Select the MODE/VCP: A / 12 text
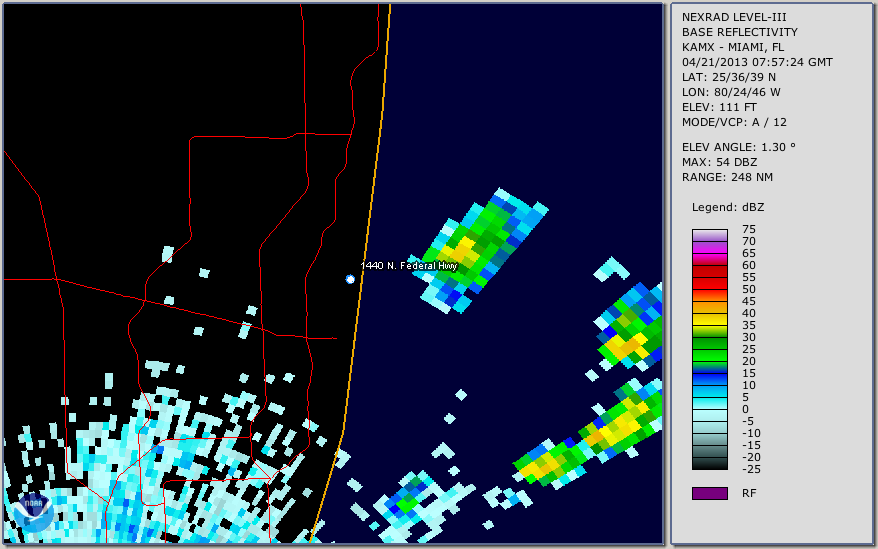The width and height of the screenshot is (878, 549). (734, 122)
